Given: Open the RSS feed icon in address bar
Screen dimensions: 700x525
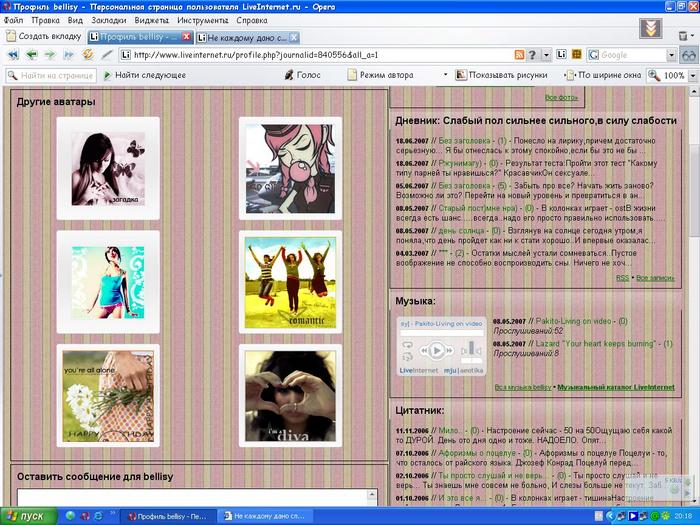Looking at the screenshot, I should 519,55.
